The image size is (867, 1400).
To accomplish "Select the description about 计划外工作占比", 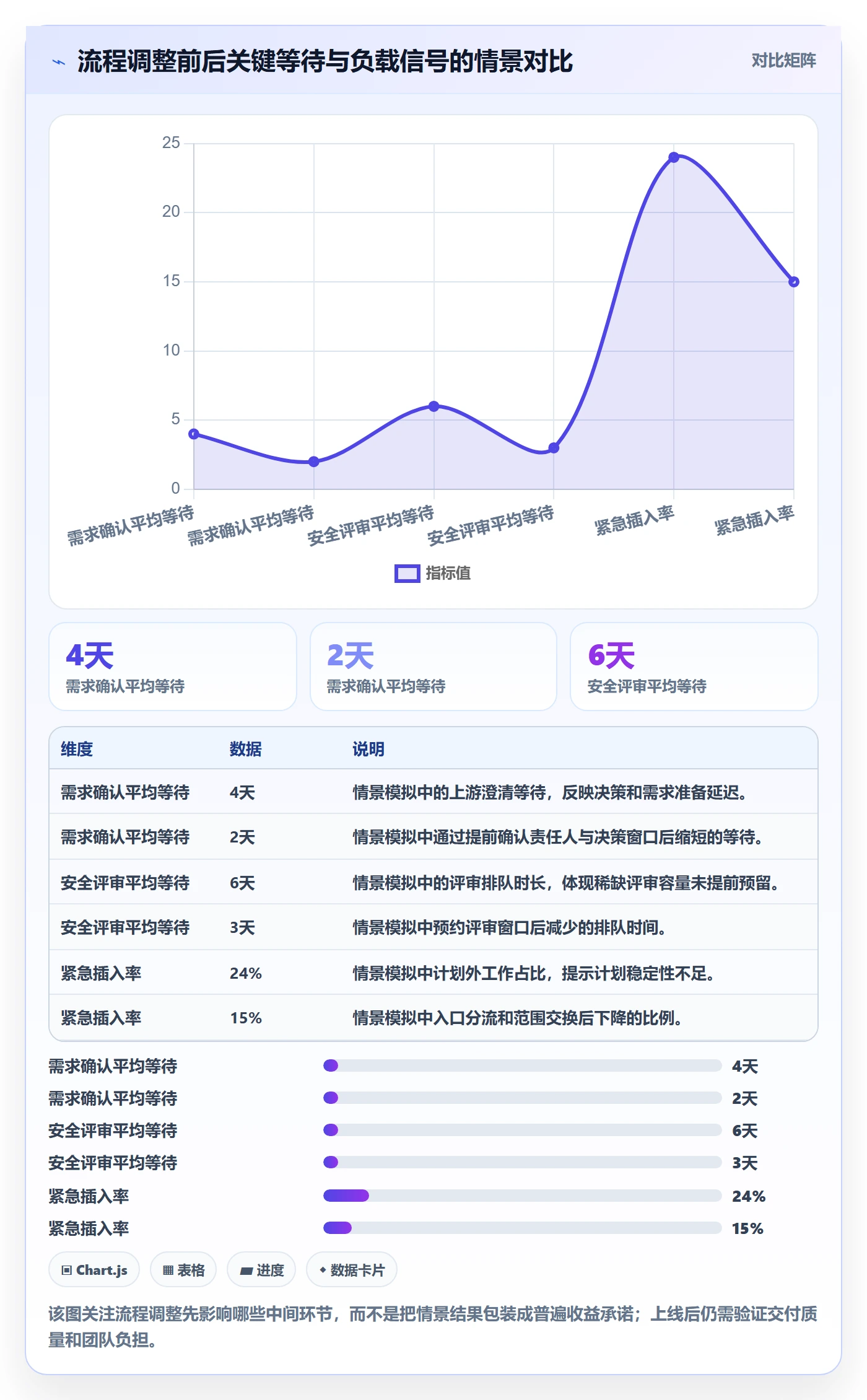I will coord(534,973).
